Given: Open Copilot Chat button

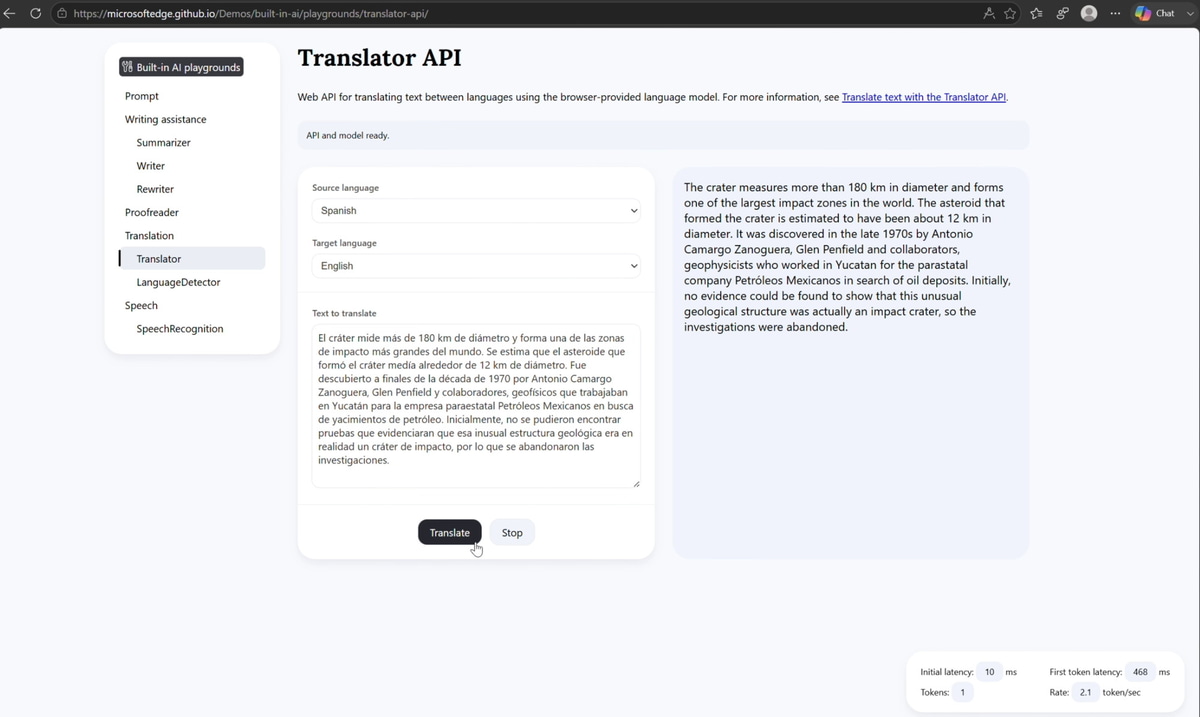Looking at the screenshot, I should pyautogui.click(x=1155, y=14).
